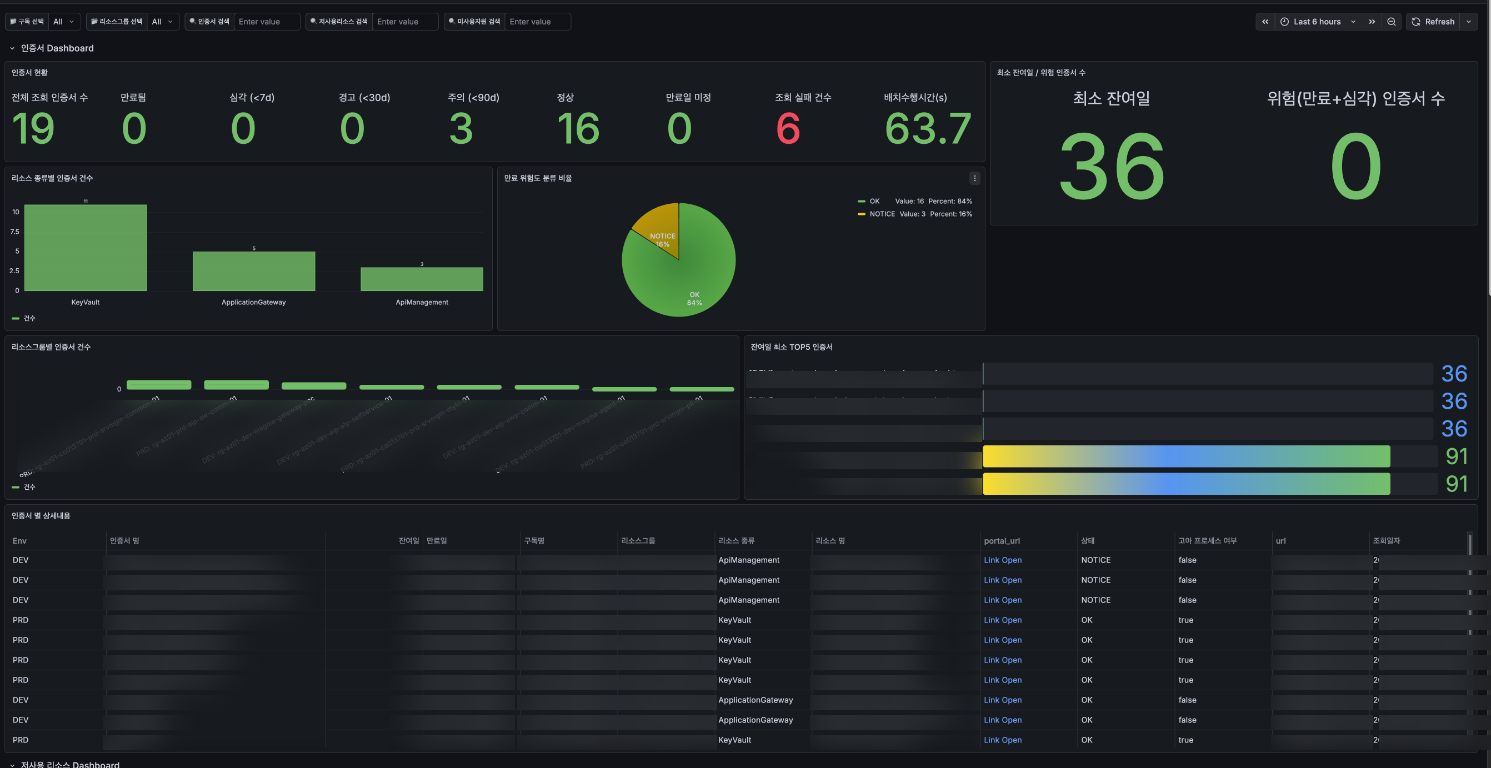Sort table by portal_url column header
The width and height of the screenshot is (1491, 768).
pyautogui.click(x=1002, y=541)
